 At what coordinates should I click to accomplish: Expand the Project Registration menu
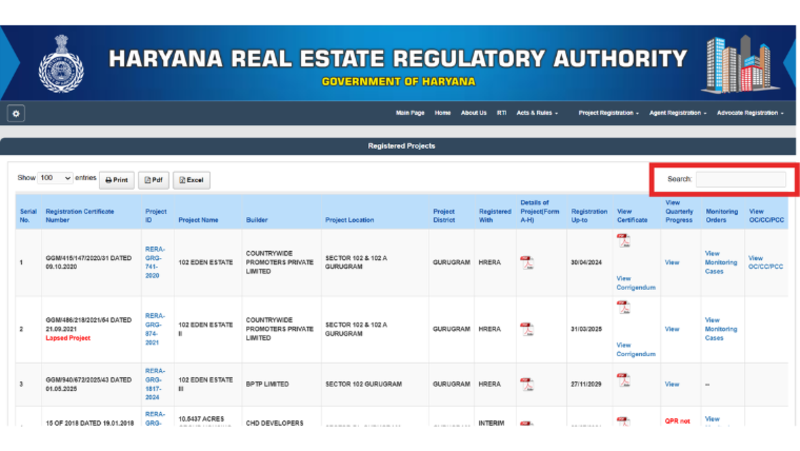[x=608, y=113]
